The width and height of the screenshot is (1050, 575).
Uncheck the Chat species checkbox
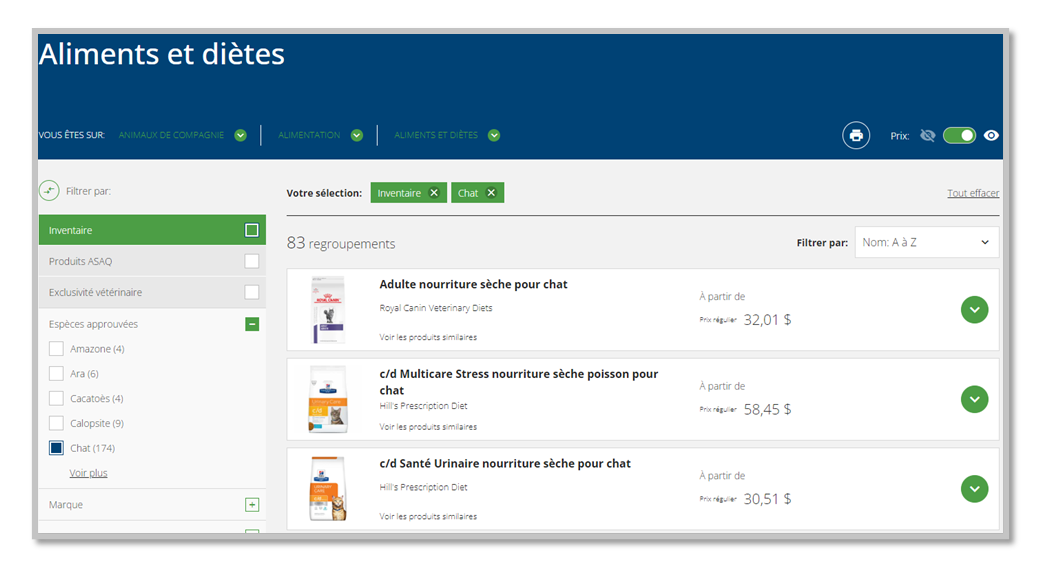[56, 448]
